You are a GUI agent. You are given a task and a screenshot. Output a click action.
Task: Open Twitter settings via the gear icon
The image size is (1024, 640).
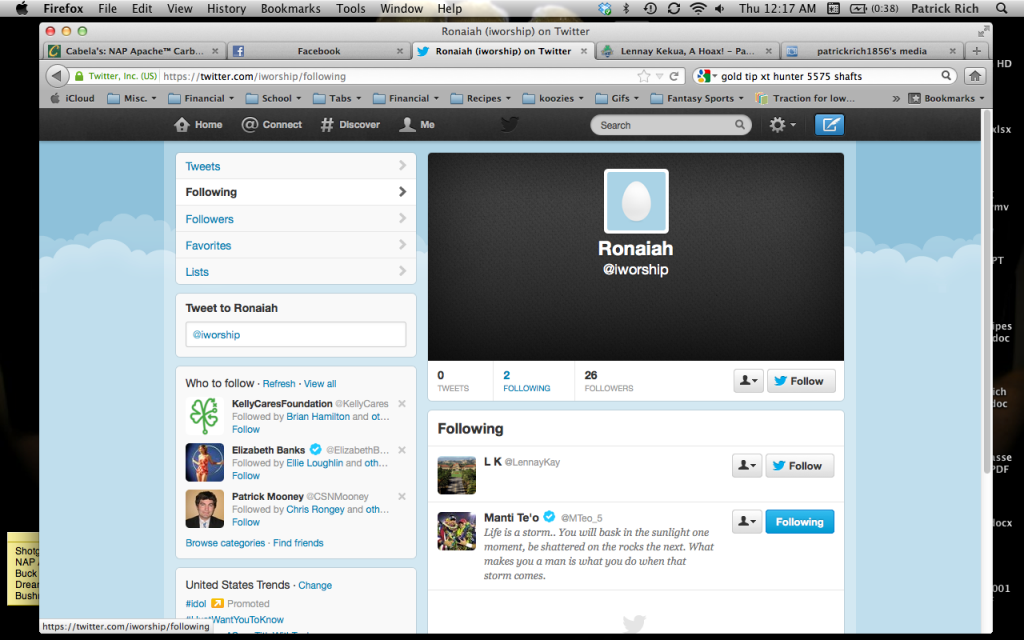[778, 124]
